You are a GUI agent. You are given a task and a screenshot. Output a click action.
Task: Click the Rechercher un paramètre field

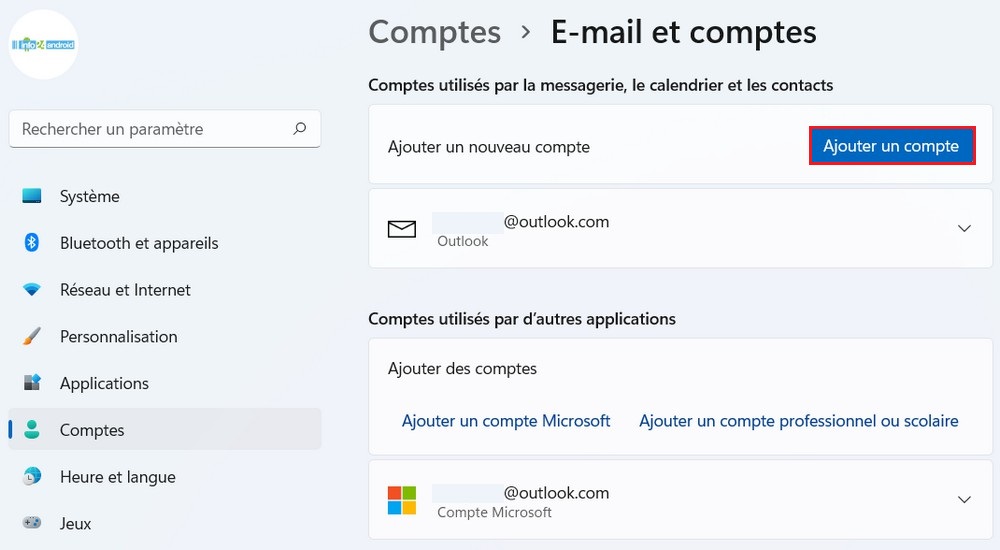tap(150, 129)
